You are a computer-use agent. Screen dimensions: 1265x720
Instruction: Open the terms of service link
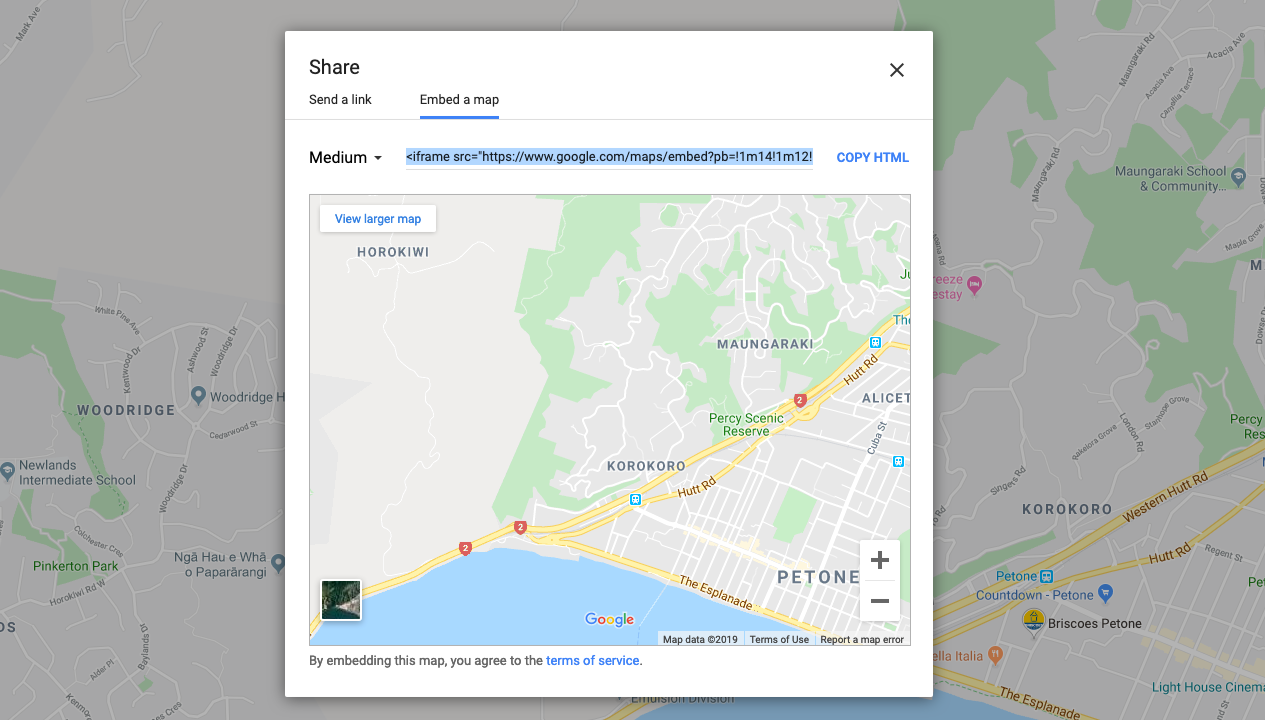(x=592, y=661)
